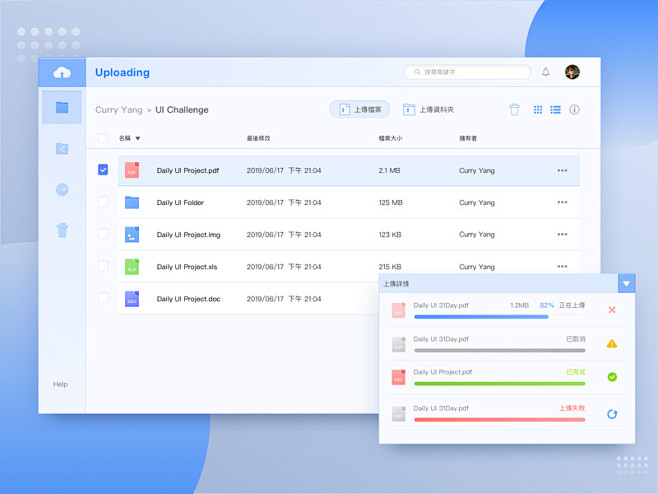Collapse the upload details panel

tap(627, 284)
